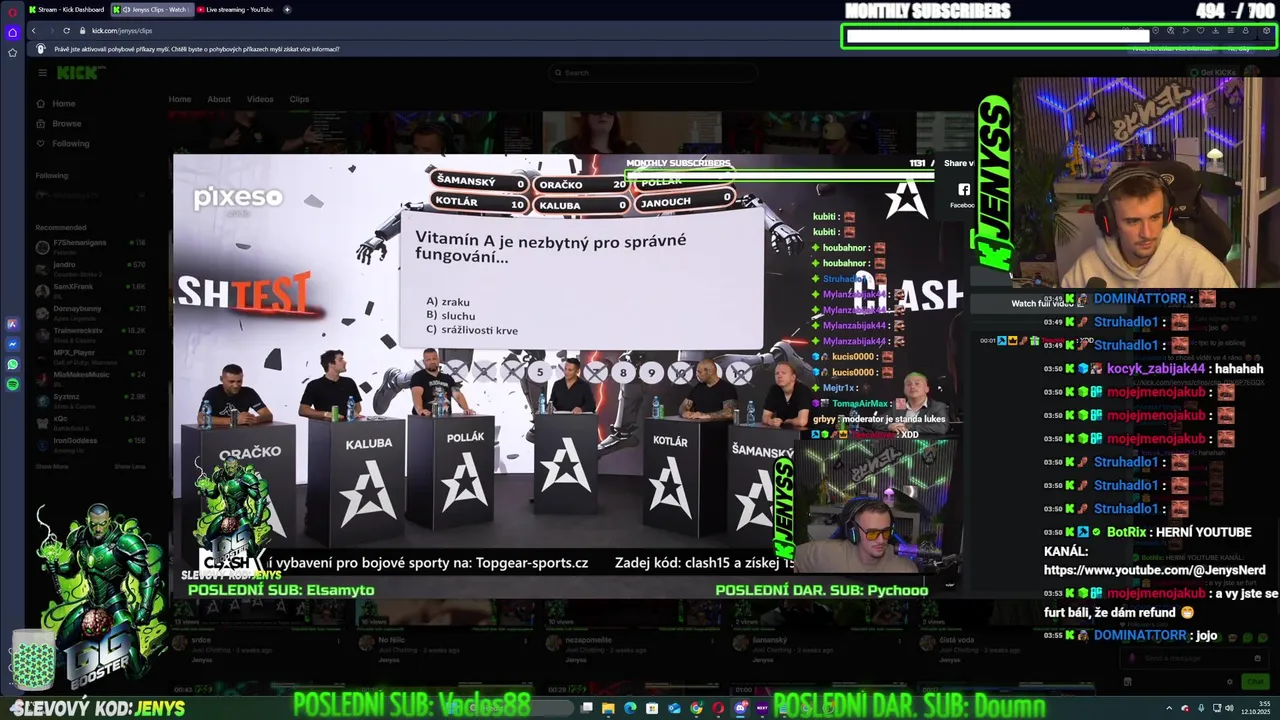Click the 'srdce' clip title
This screenshot has width=1280, height=720.
tap(202, 638)
